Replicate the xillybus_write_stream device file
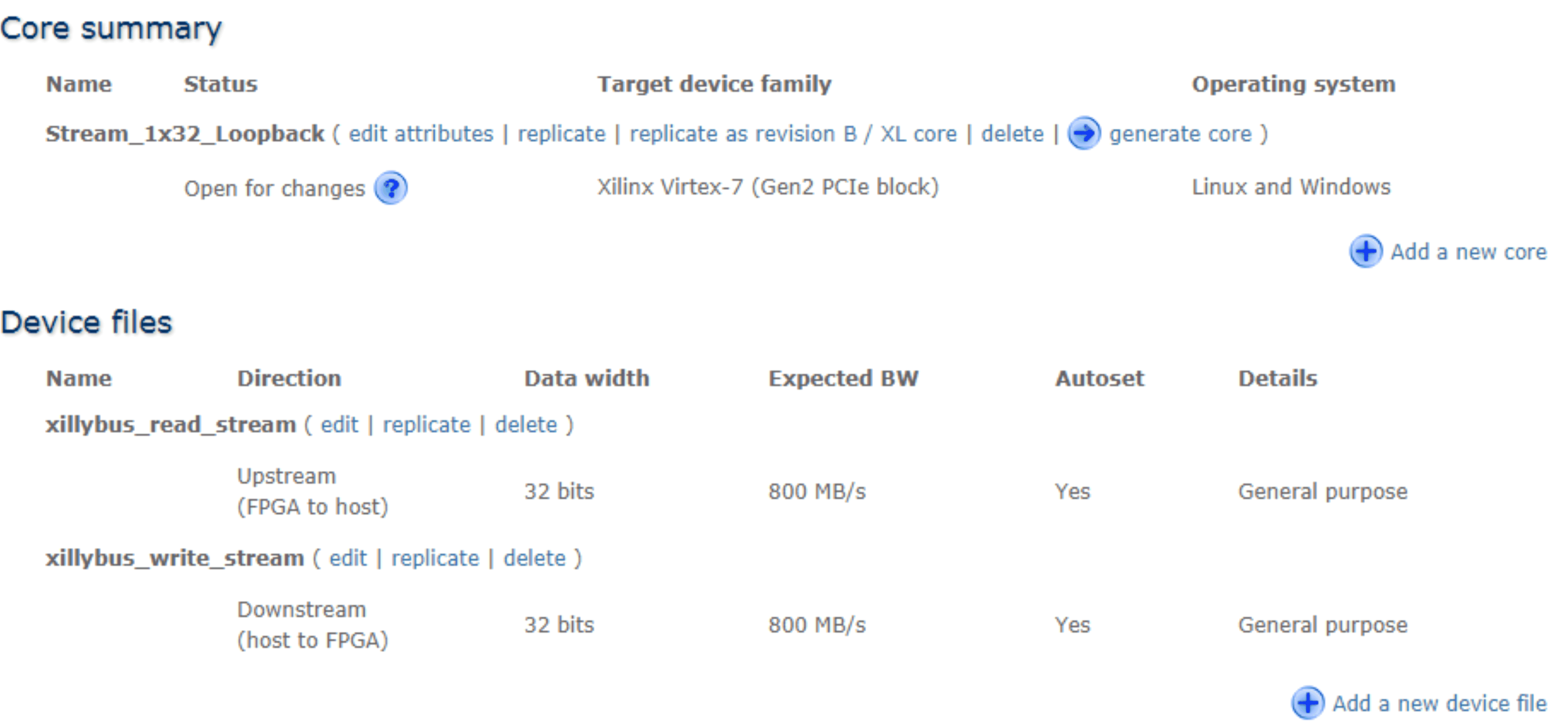This screenshot has height=728, width=1568. (435, 558)
